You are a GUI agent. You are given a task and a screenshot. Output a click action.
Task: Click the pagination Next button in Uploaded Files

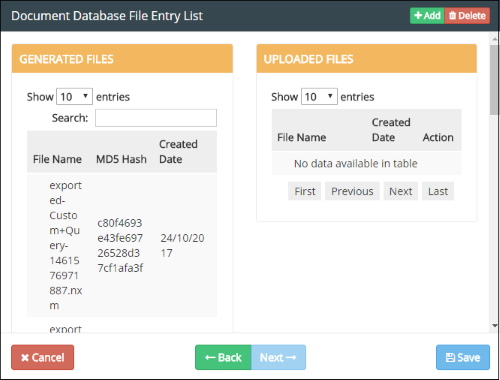401,191
